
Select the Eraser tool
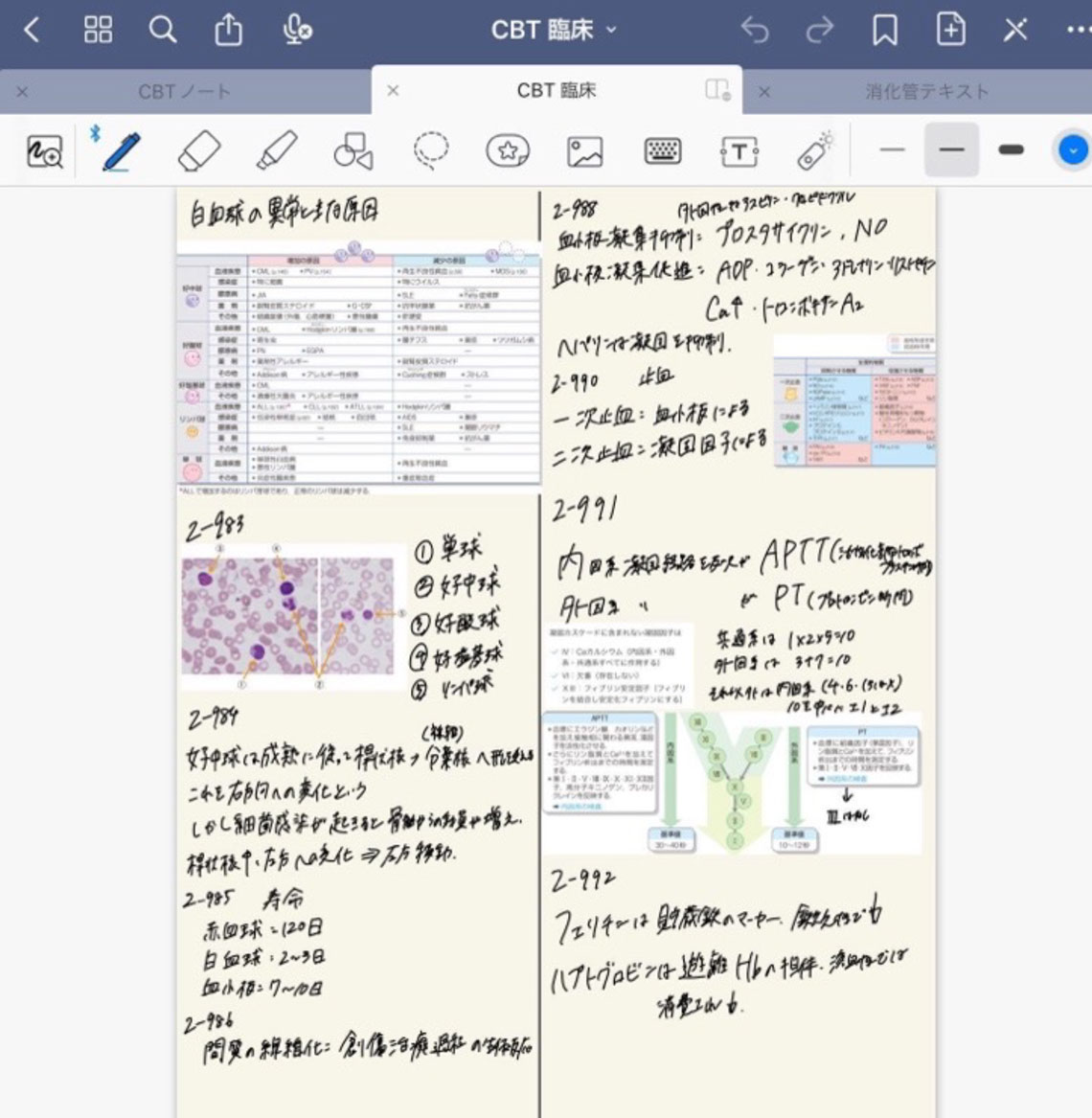click(x=199, y=151)
